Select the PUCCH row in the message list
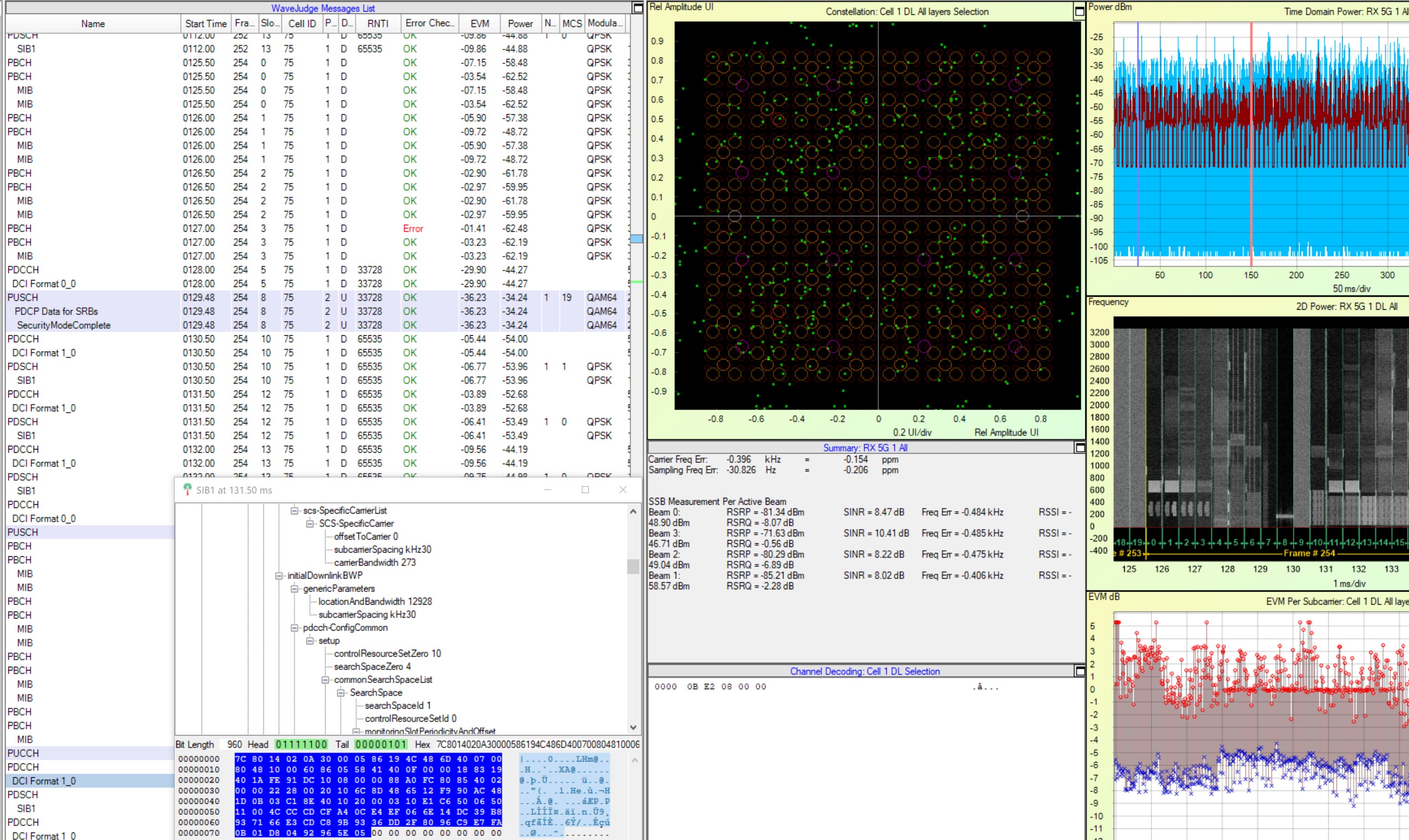The width and height of the screenshot is (1409, 840). click(x=90, y=753)
